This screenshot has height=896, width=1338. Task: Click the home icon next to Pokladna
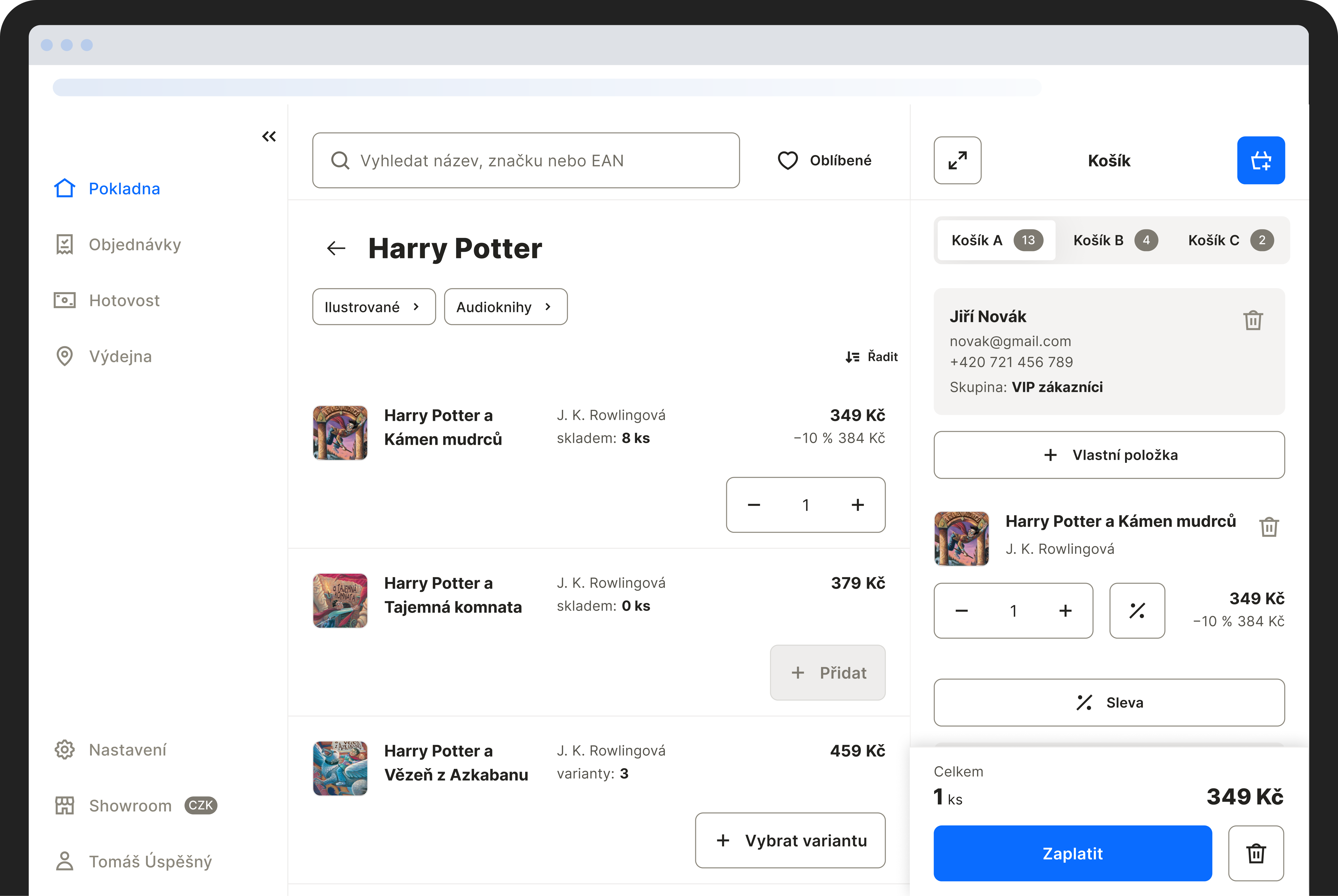[x=65, y=188]
